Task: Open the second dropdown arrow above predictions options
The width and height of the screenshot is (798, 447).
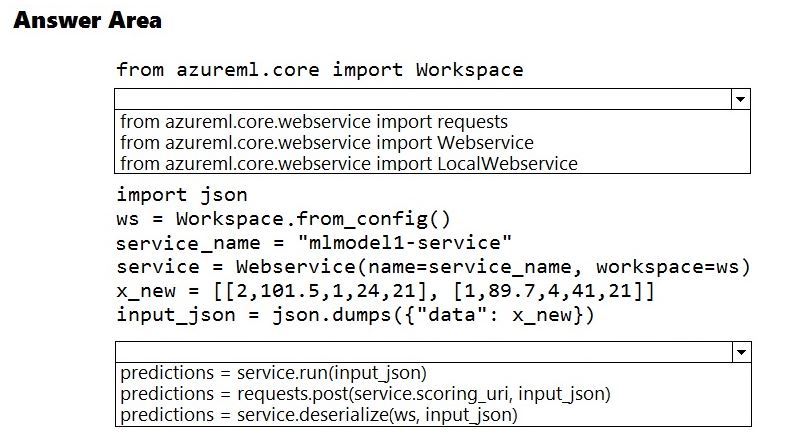Action: point(742,352)
